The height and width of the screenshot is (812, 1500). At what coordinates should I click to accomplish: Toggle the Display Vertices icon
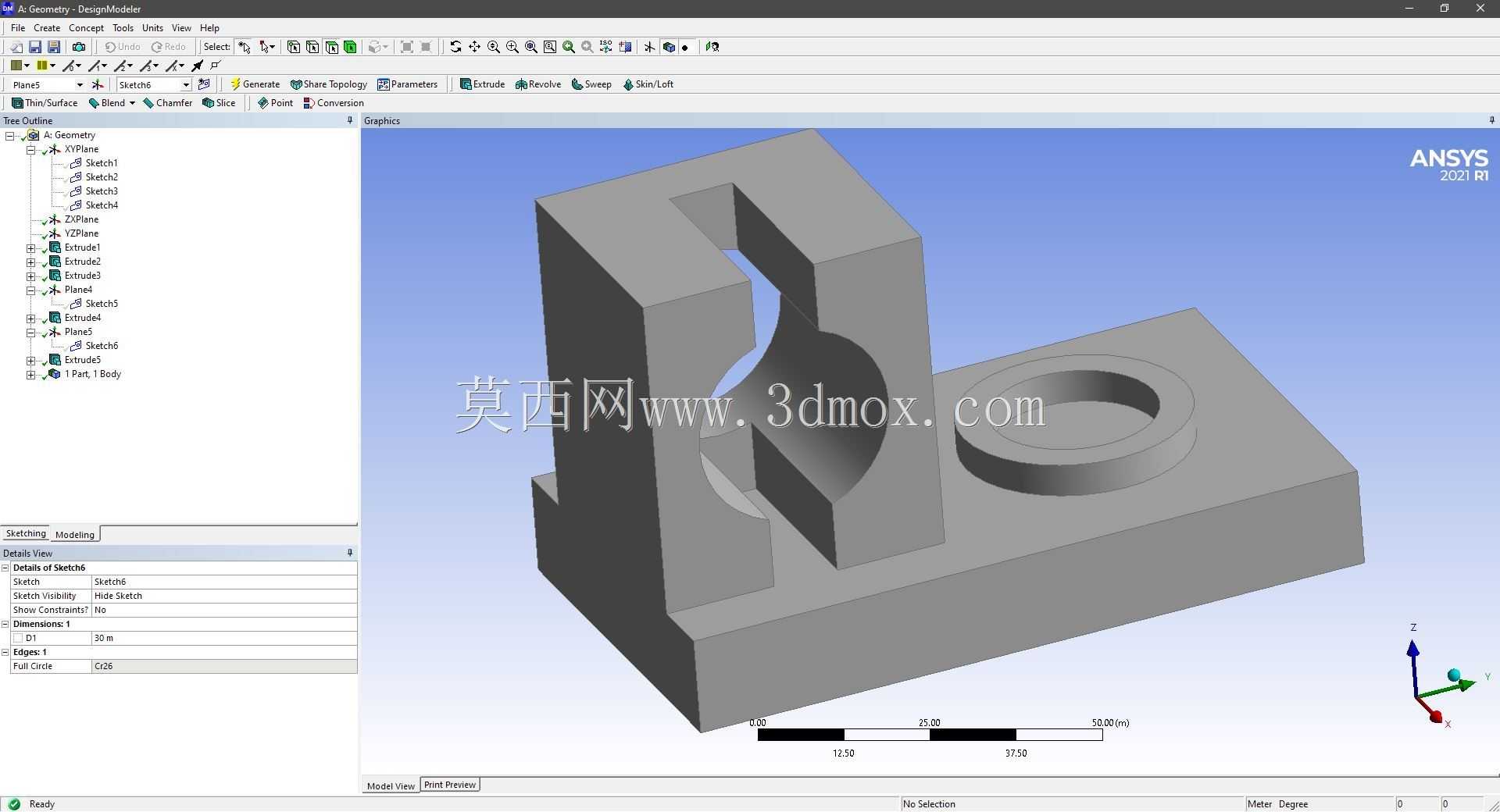tap(216, 66)
